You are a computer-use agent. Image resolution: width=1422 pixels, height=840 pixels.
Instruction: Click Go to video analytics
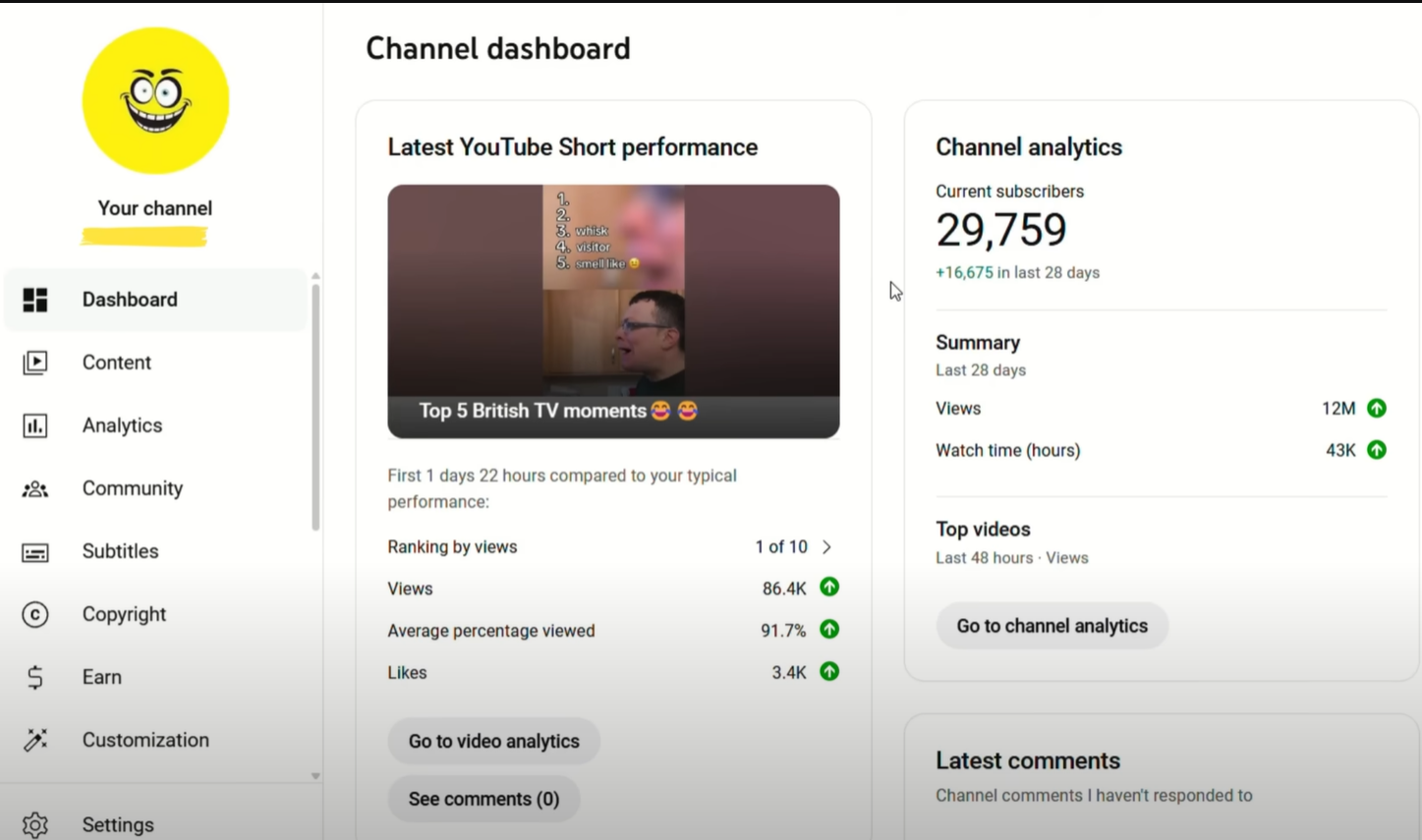pos(493,741)
